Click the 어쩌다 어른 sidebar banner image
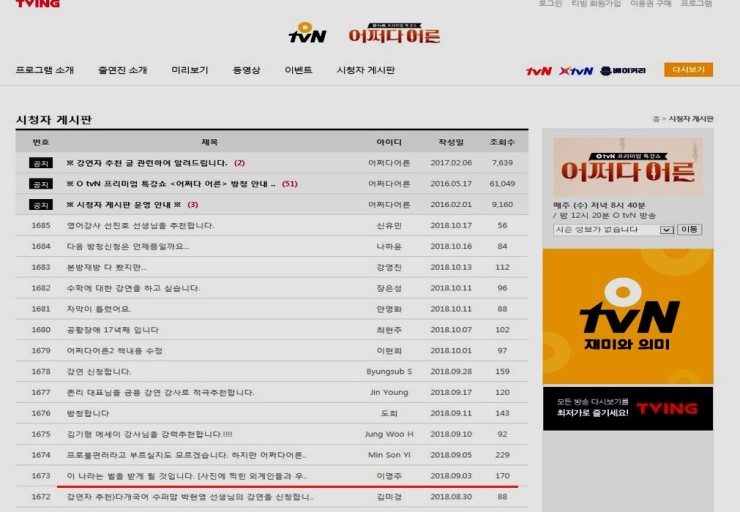This screenshot has height=512, width=740. (x=627, y=167)
